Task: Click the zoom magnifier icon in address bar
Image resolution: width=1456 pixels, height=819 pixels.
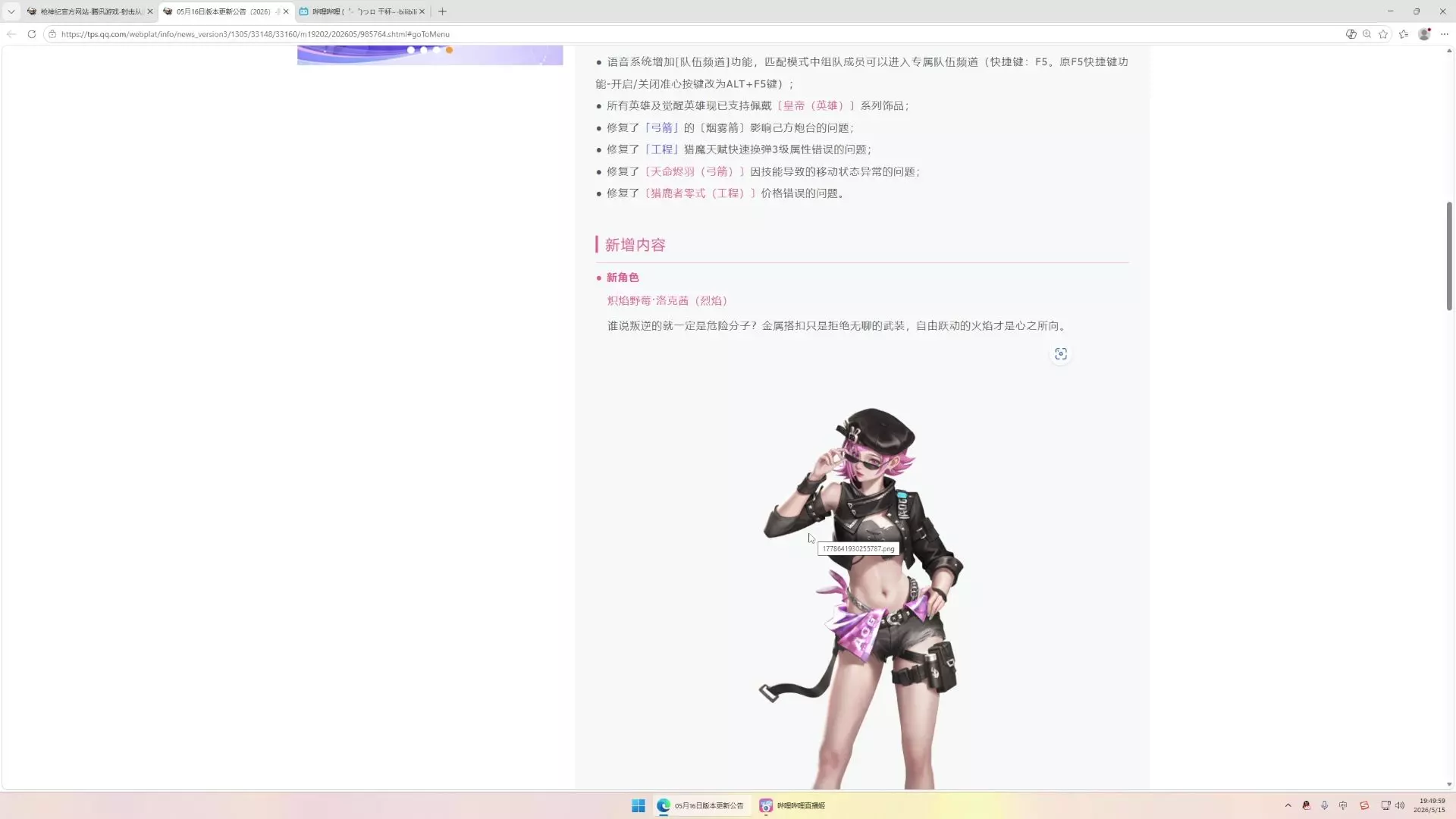Action: click(1367, 34)
